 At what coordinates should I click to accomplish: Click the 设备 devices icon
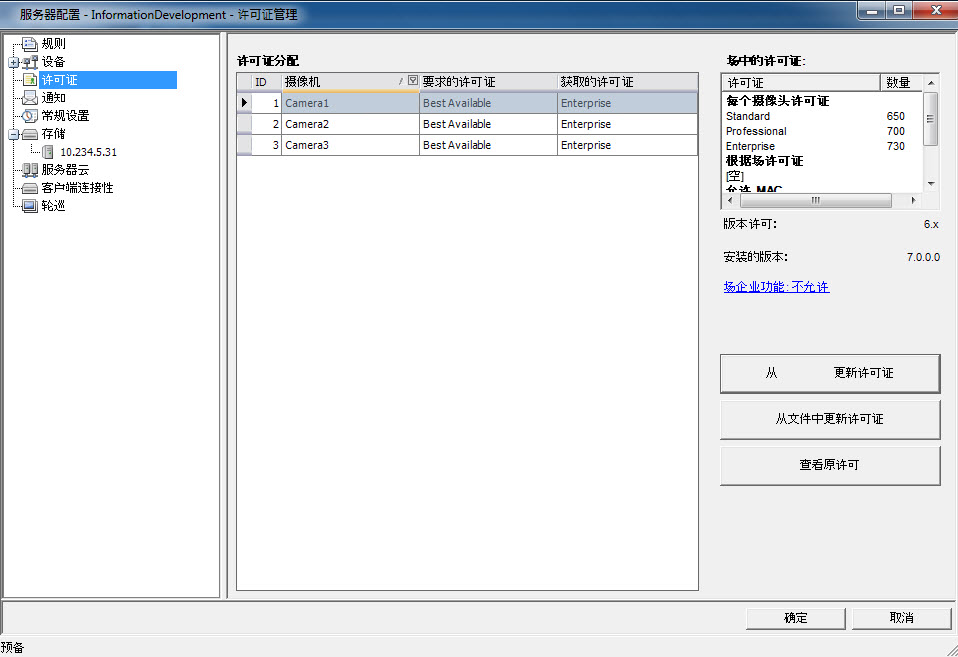point(29,62)
